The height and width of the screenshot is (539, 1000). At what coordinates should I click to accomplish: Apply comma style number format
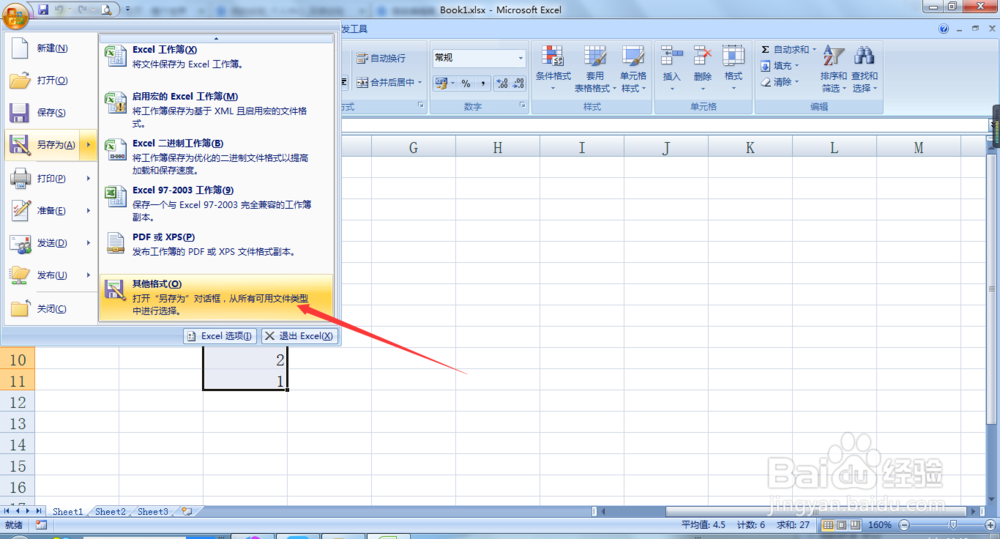(483, 84)
